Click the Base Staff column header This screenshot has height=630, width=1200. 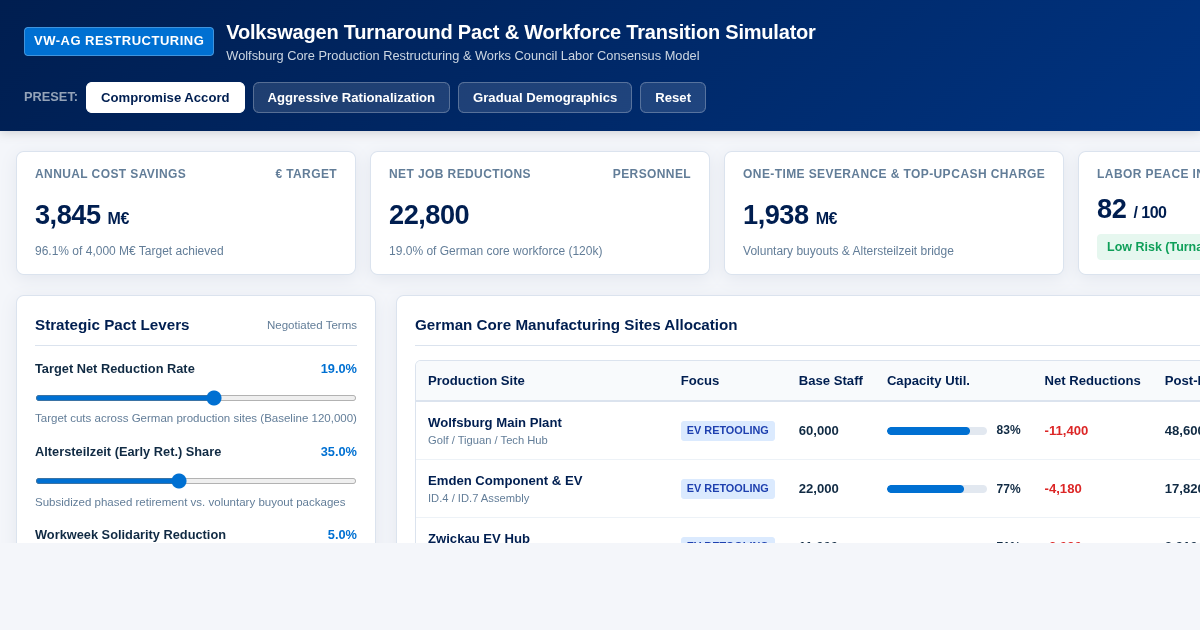[x=831, y=381]
